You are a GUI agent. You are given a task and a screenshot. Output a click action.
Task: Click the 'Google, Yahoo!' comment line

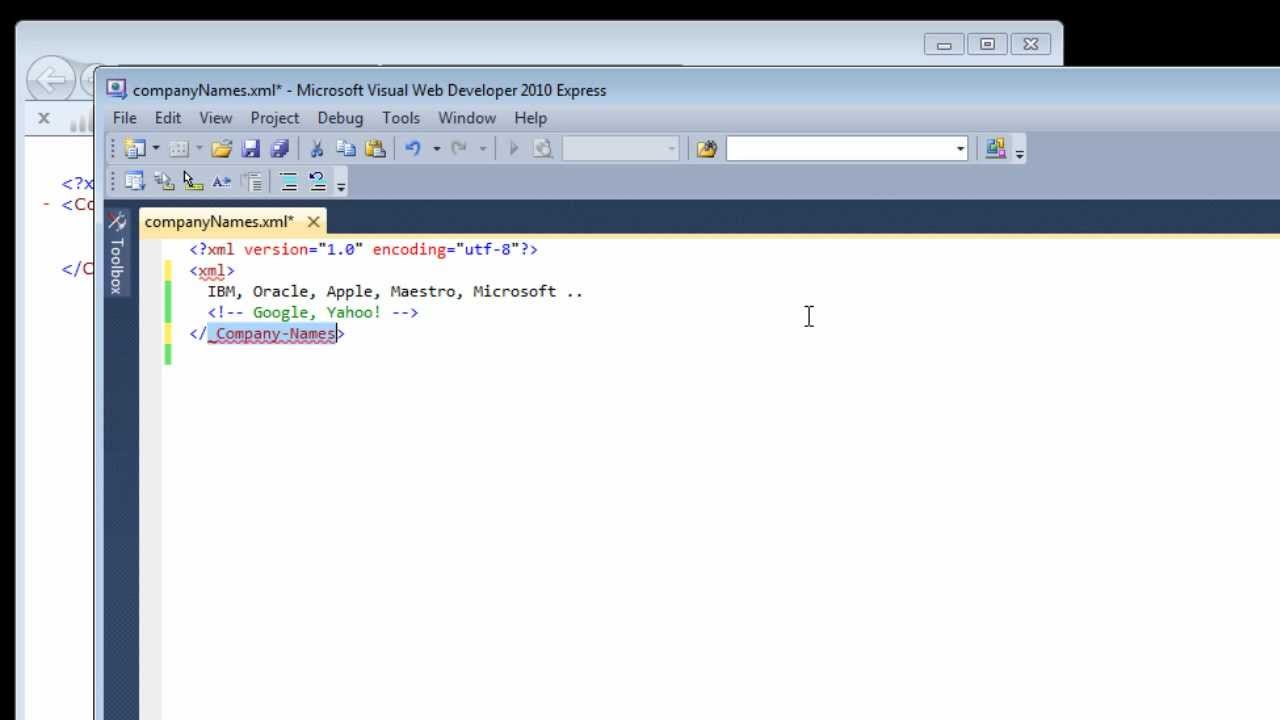pyautogui.click(x=313, y=312)
